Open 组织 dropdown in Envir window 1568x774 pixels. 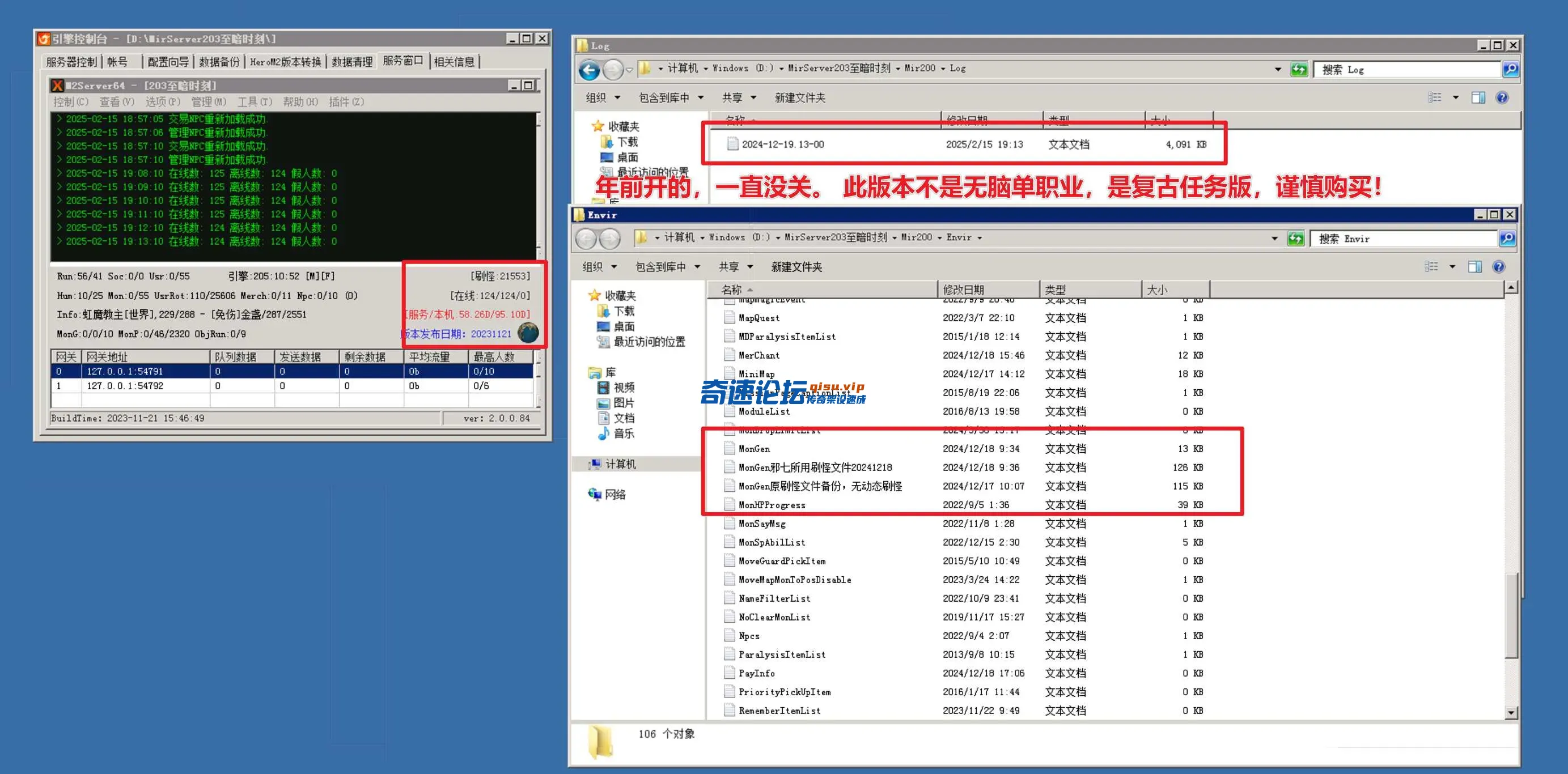600,266
